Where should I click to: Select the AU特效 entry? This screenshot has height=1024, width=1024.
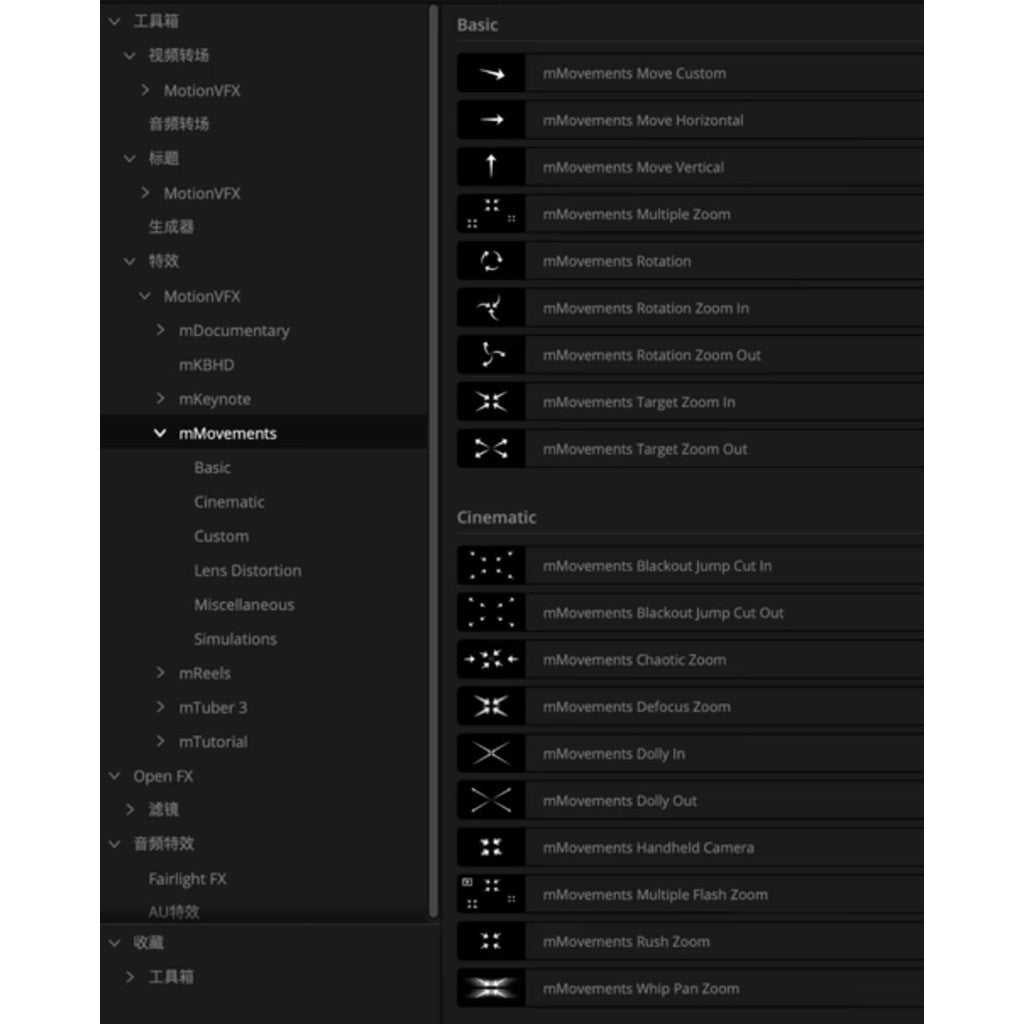[174, 912]
